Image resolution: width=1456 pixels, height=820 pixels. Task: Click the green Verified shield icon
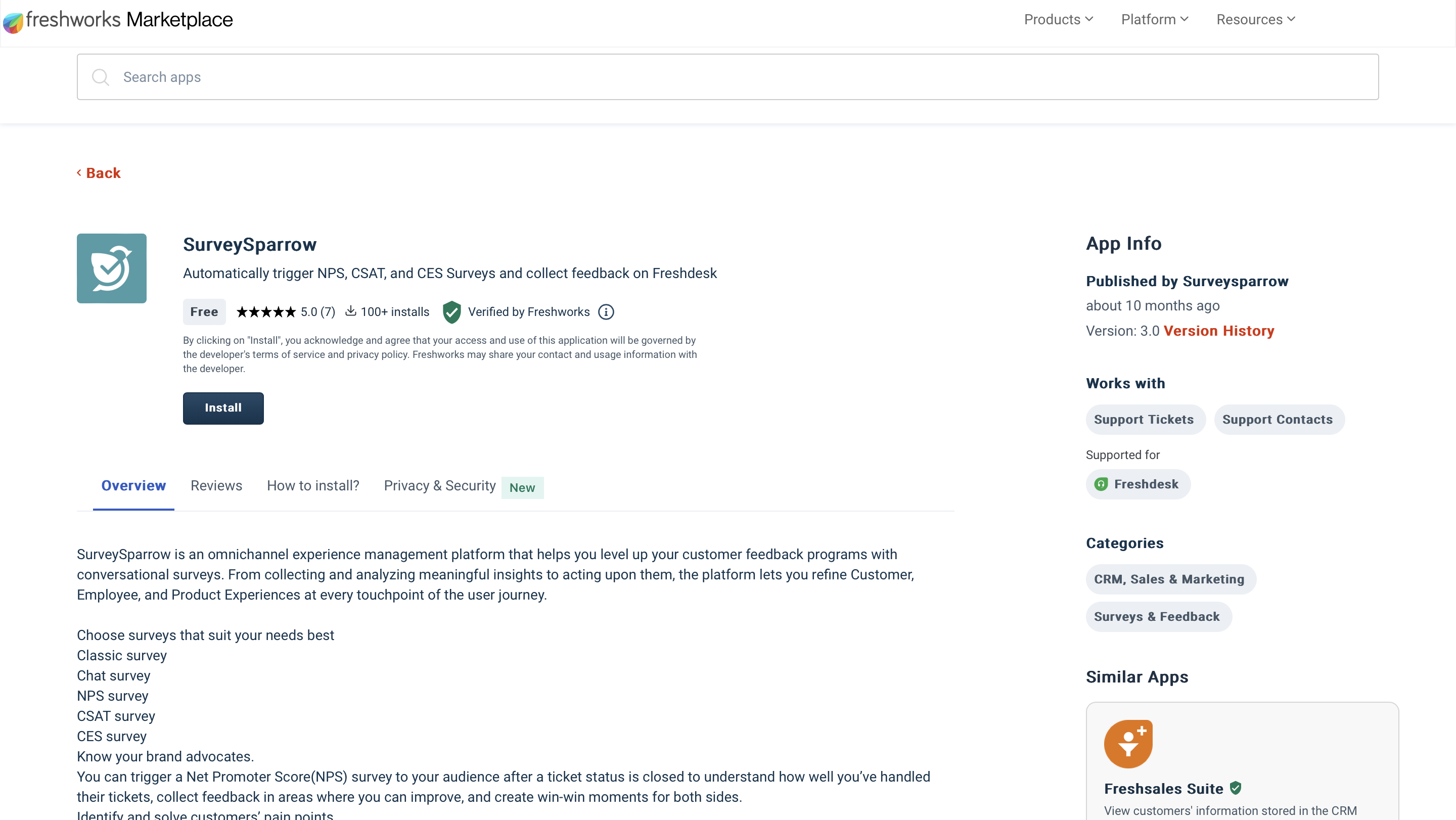click(451, 312)
